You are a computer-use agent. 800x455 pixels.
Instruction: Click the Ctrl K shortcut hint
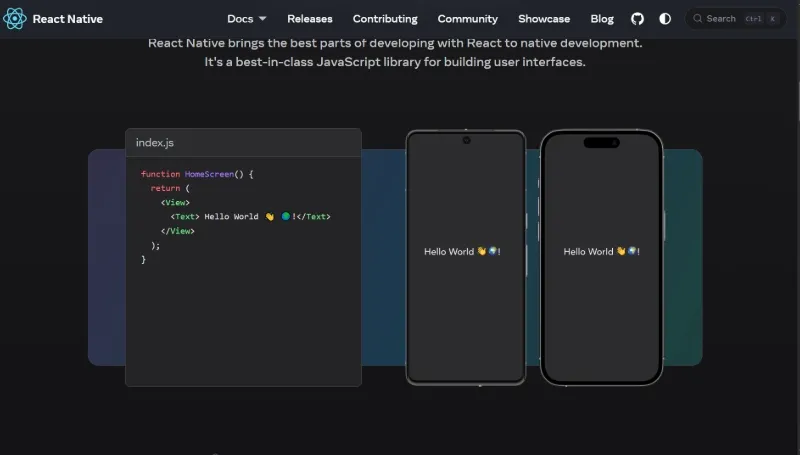click(762, 19)
